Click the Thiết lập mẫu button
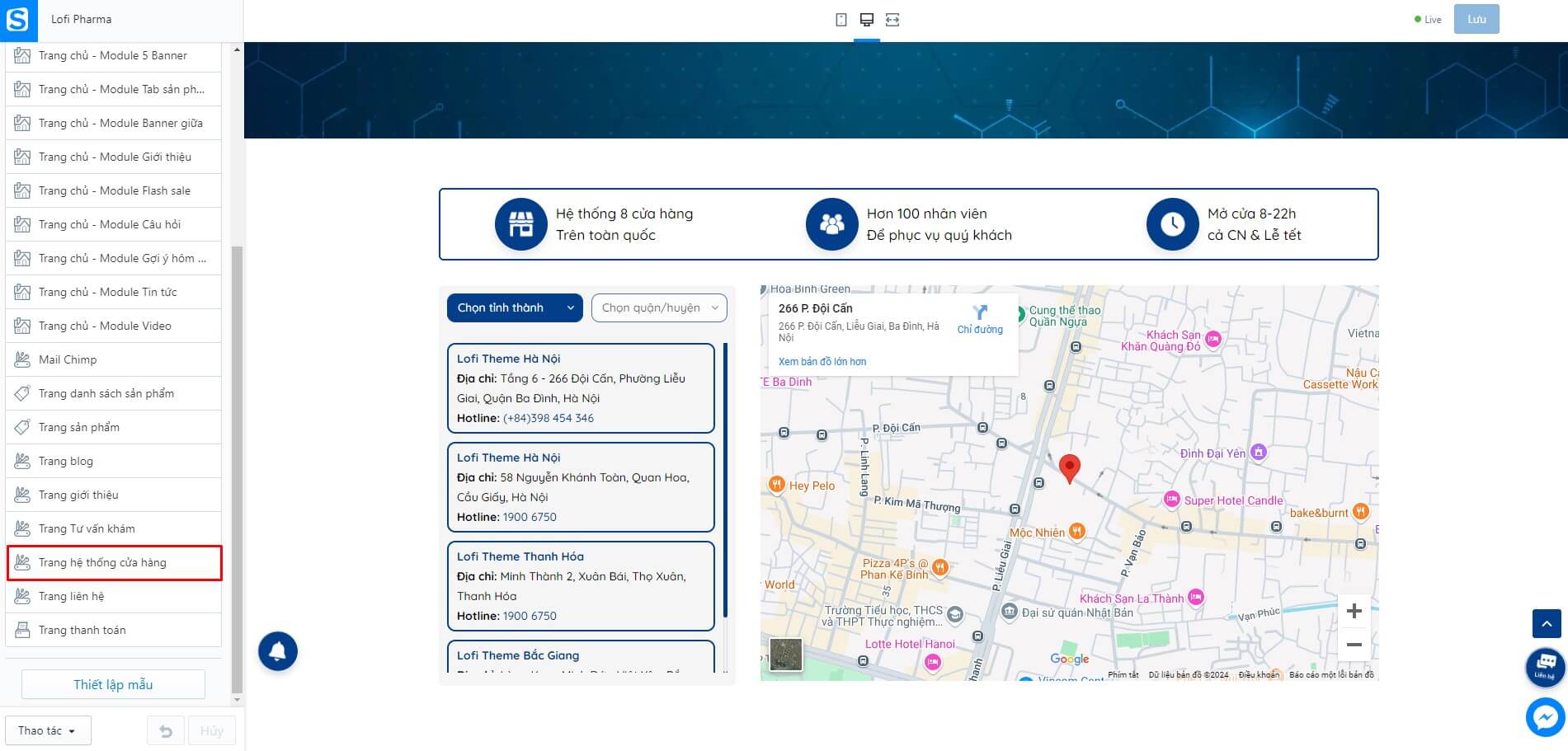The width and height of the screenshot is (1568, 751). point(113,684)
